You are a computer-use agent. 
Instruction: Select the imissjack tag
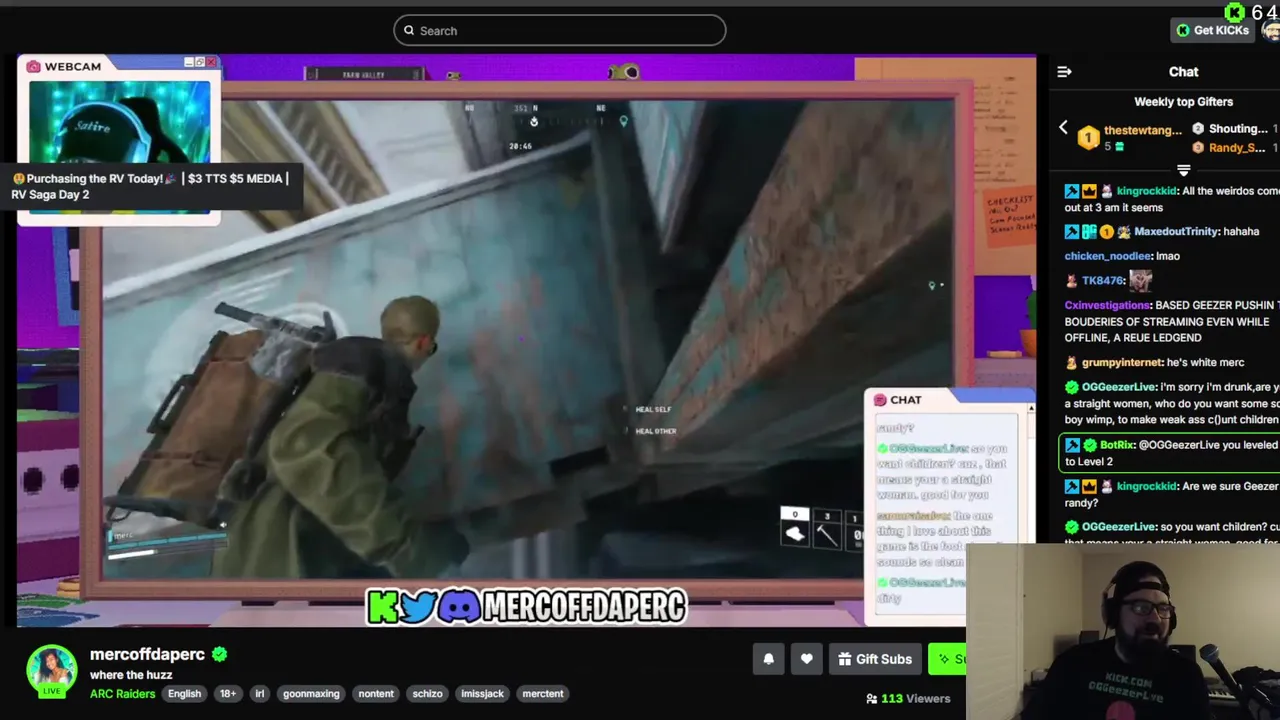tap(482, 694)
